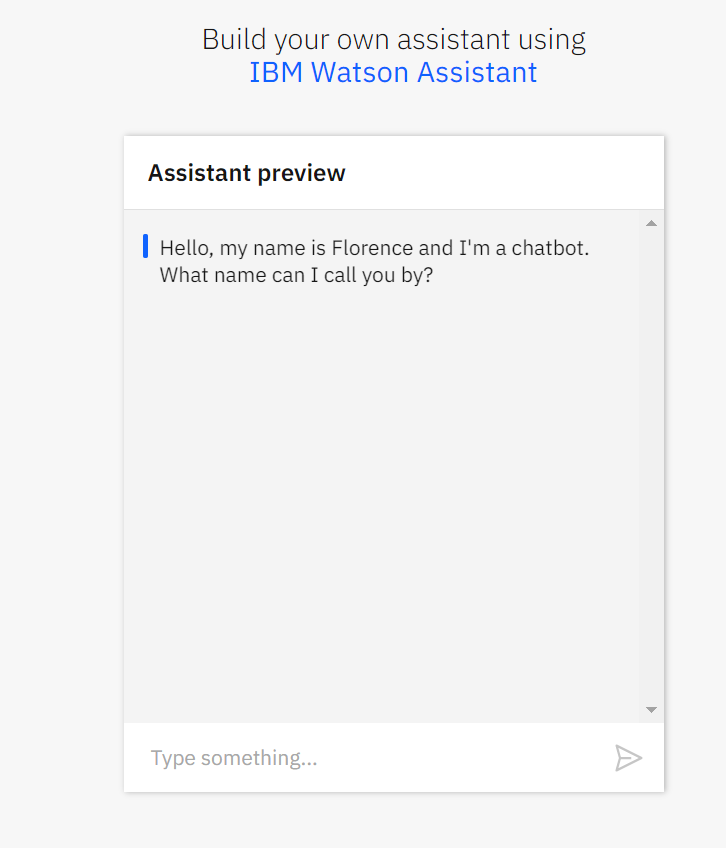The width and height of the screenshot is (726, 848).
Task: Click the word "preview" in widget header
Action: [x=301, y=173]
